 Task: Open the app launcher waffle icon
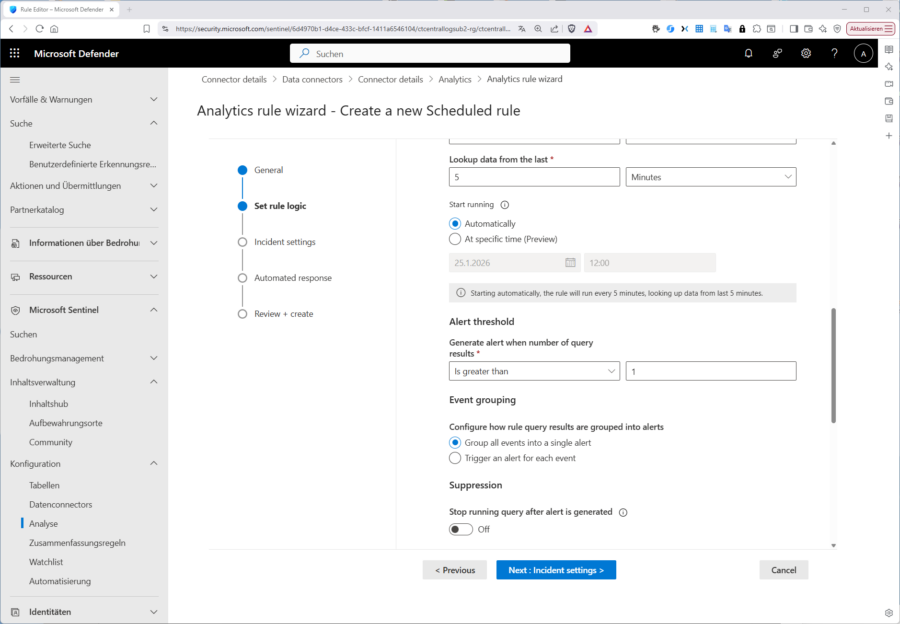point(14,53)
